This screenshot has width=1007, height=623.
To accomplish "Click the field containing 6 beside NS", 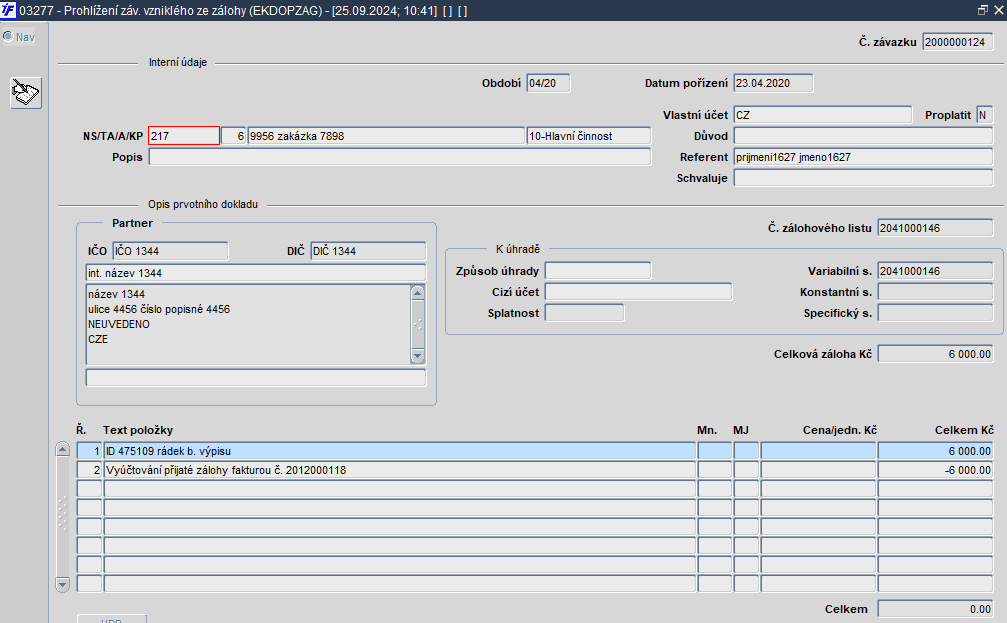I will coord(234,136).
